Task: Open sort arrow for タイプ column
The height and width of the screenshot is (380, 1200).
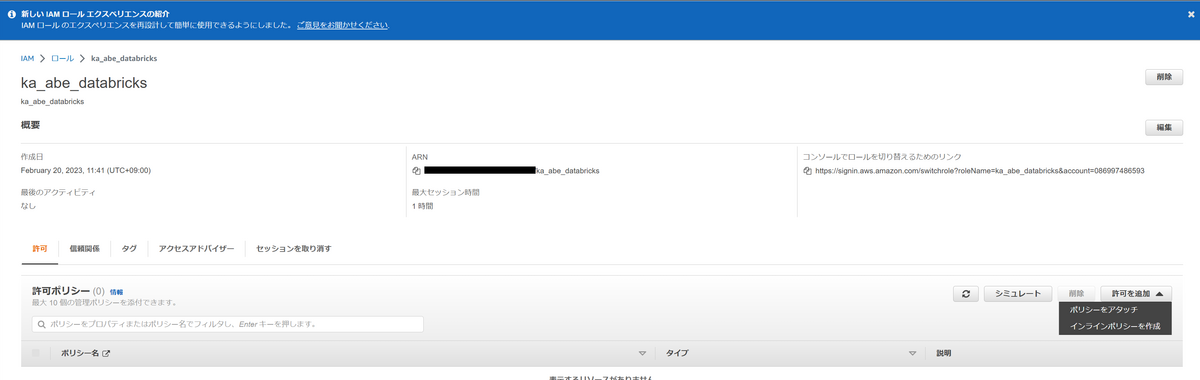Action: point(913,354)
